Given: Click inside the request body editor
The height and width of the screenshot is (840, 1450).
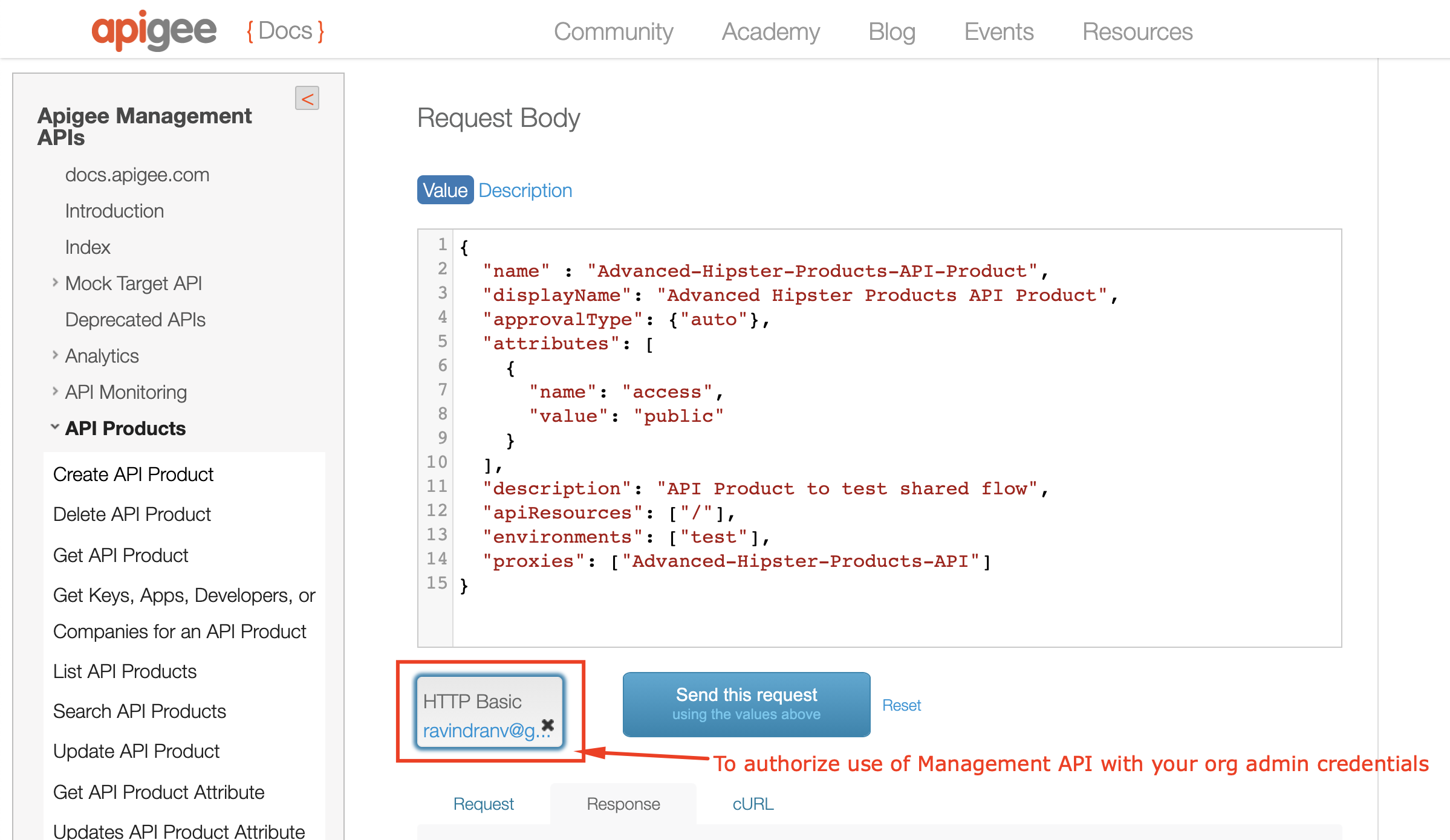Looking at the screenshot, I should tap(879, 438).
